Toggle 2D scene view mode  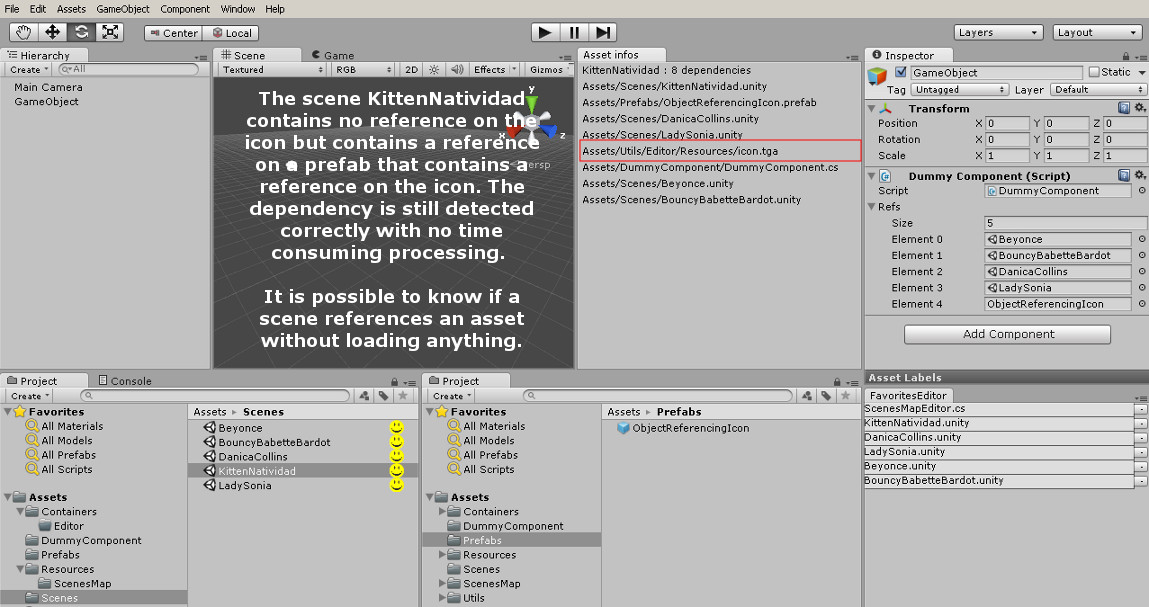click(x=411, y=70)
